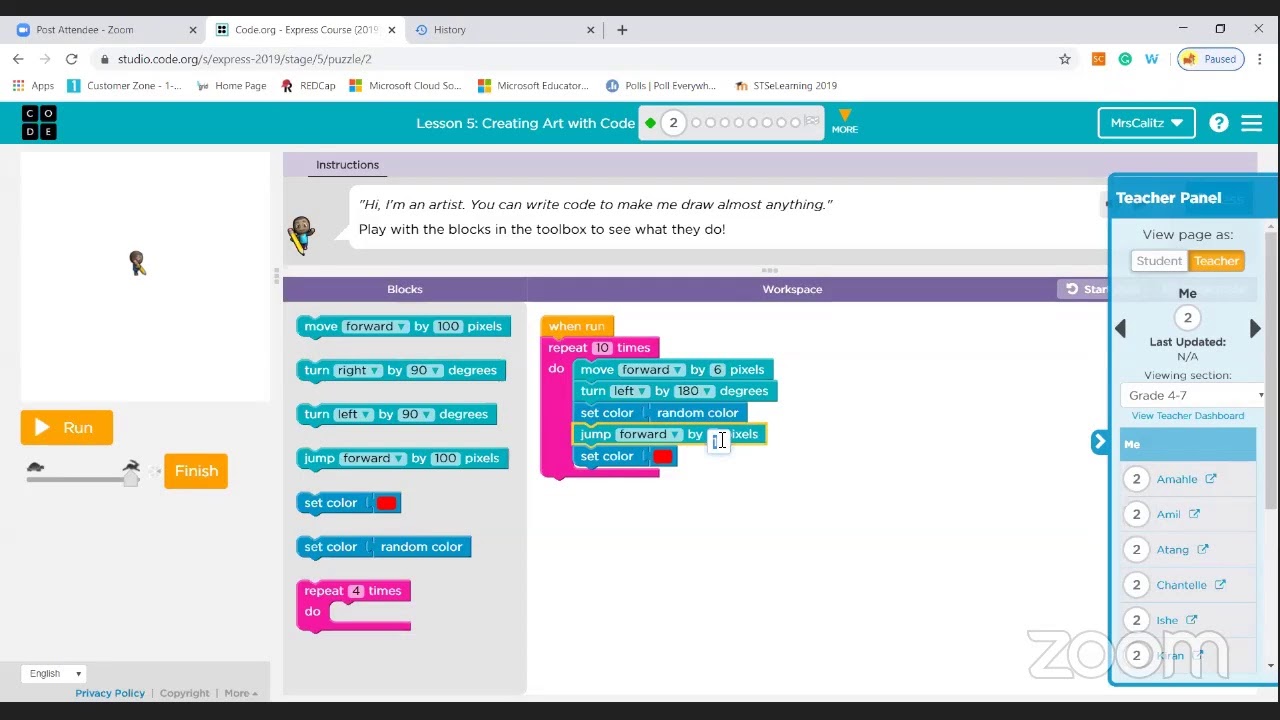Open move forward direction dropdown in toolbox

(375, 326)
